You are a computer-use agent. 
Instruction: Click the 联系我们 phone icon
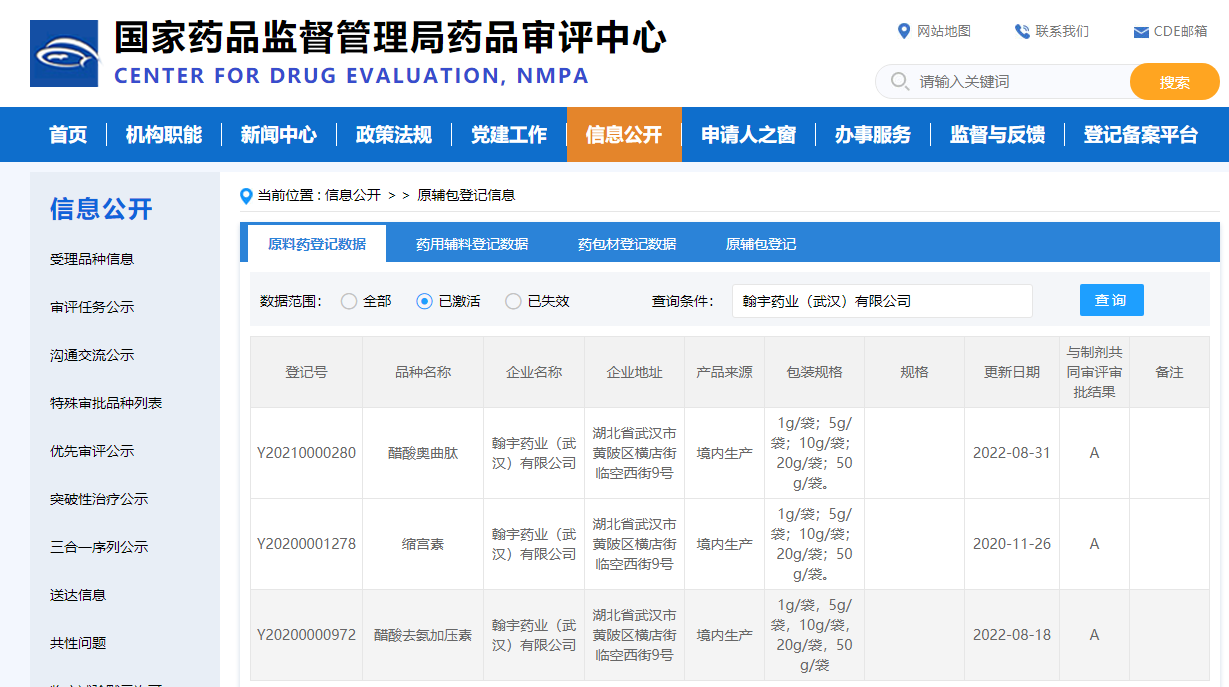pos(1021,30)
